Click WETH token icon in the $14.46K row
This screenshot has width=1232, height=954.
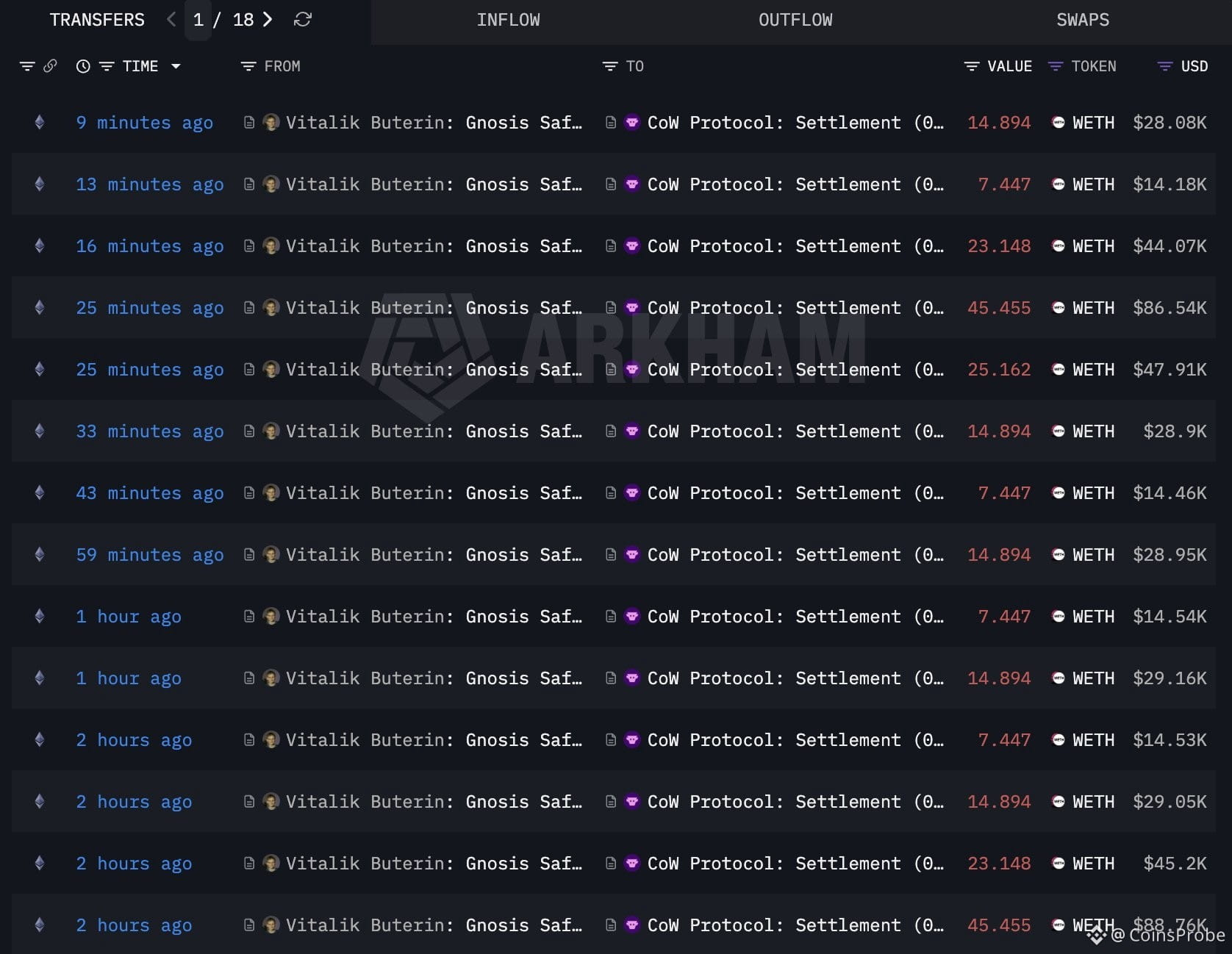pyautogui.click(x=1059, y=493)
